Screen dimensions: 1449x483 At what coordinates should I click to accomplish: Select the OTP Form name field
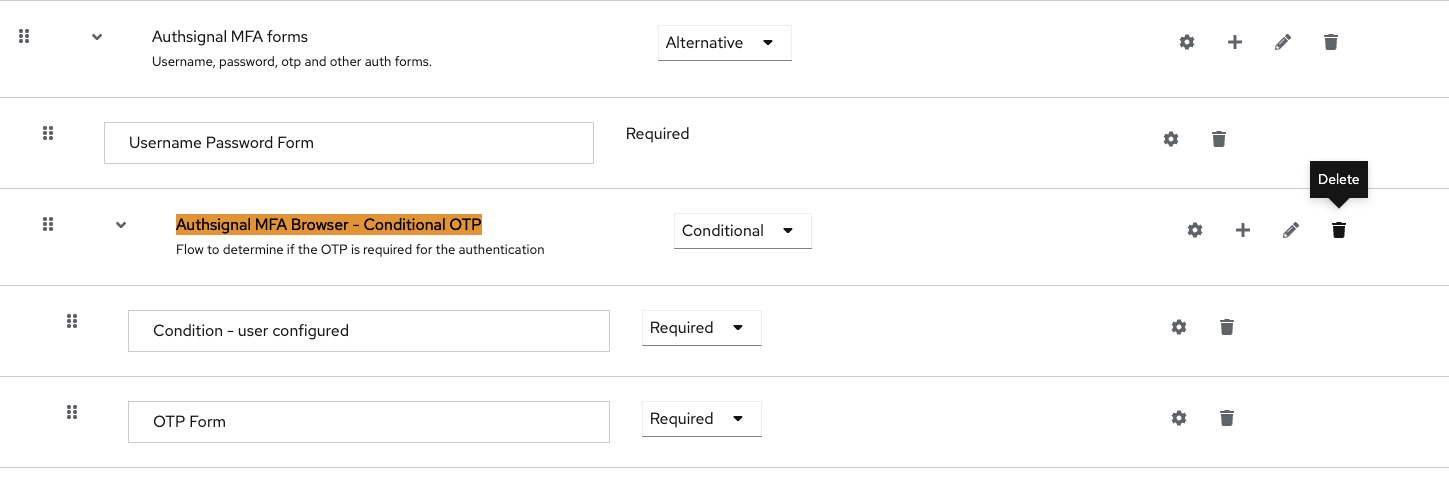(369, 422)
